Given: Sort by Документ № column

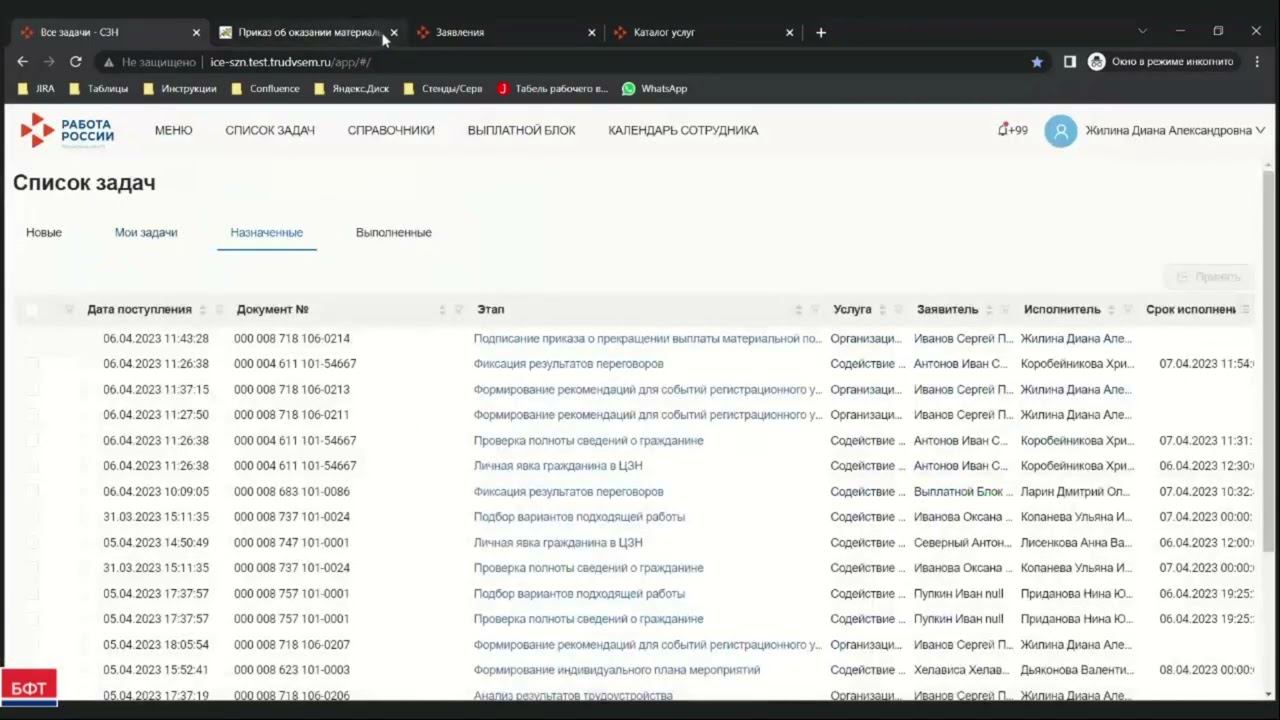Looking at the screenshot, I should click(x=442, y=310).
